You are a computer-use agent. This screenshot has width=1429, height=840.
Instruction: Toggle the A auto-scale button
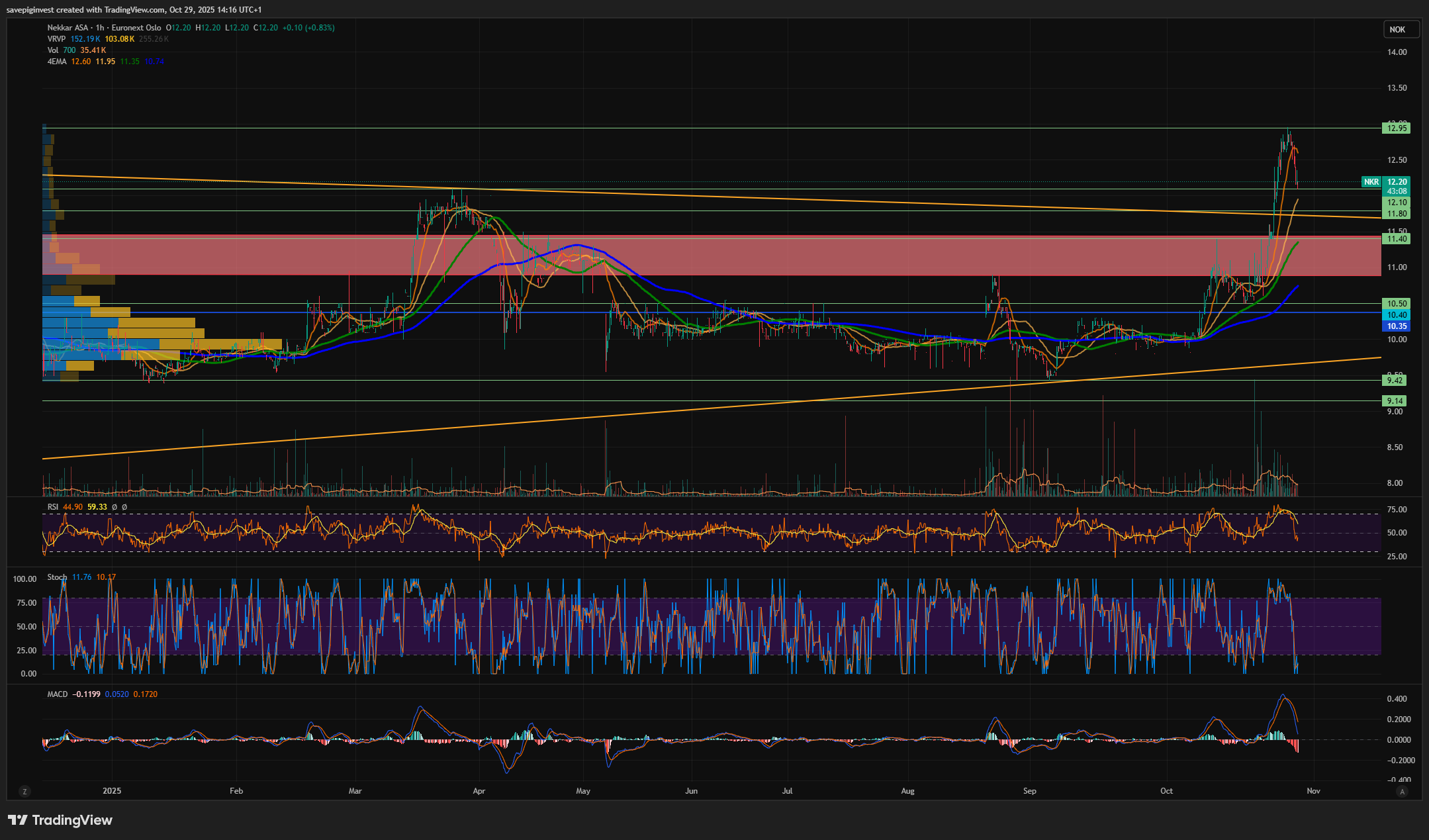click(1401, 791)
